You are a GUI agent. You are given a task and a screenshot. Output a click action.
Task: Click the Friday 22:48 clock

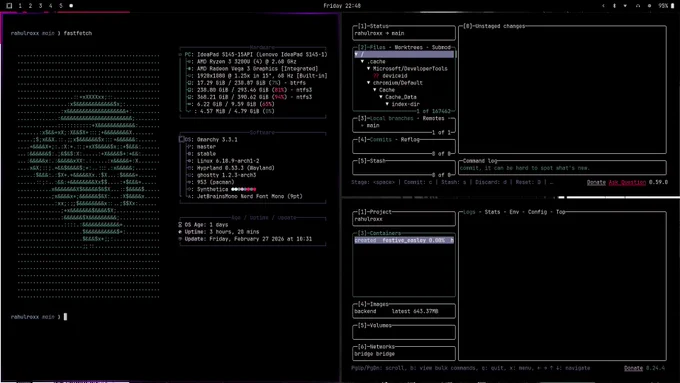(x=342, y=6)
